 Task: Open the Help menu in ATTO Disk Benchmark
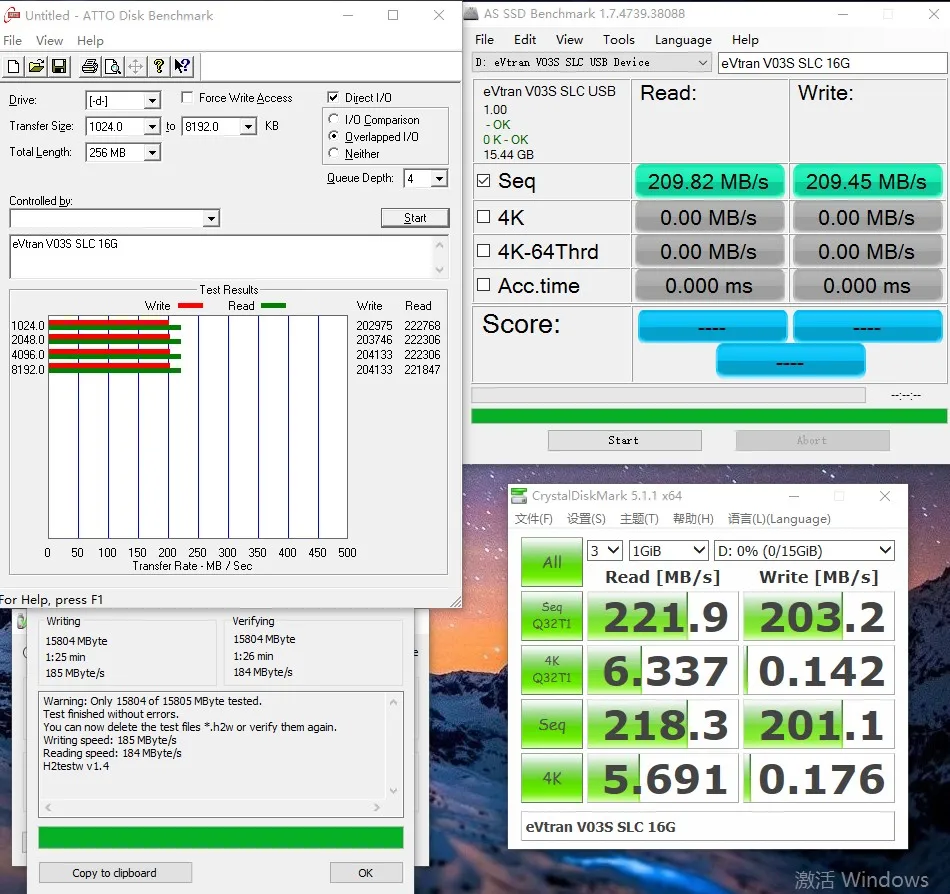pos(90,41)
